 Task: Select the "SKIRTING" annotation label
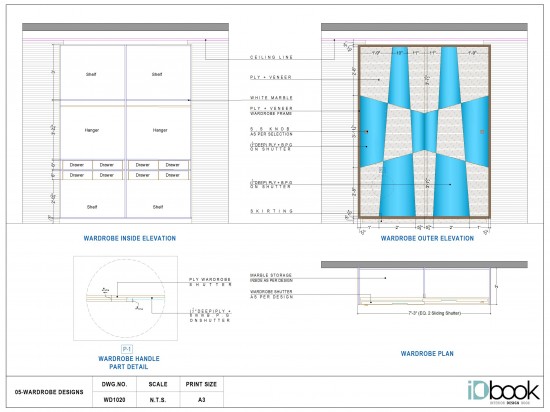[x=271, y=211]
